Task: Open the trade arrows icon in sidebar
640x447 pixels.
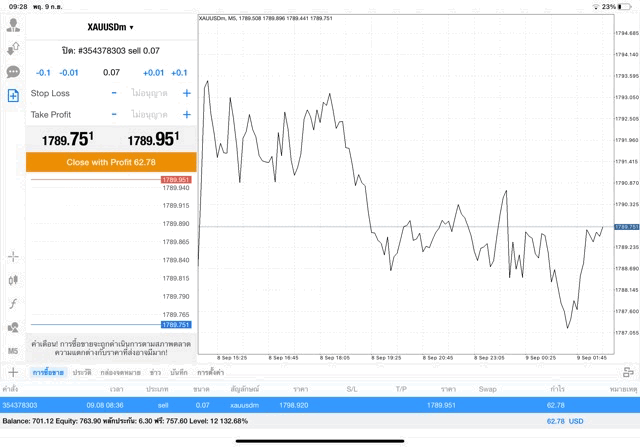Action: coord(13,49)
